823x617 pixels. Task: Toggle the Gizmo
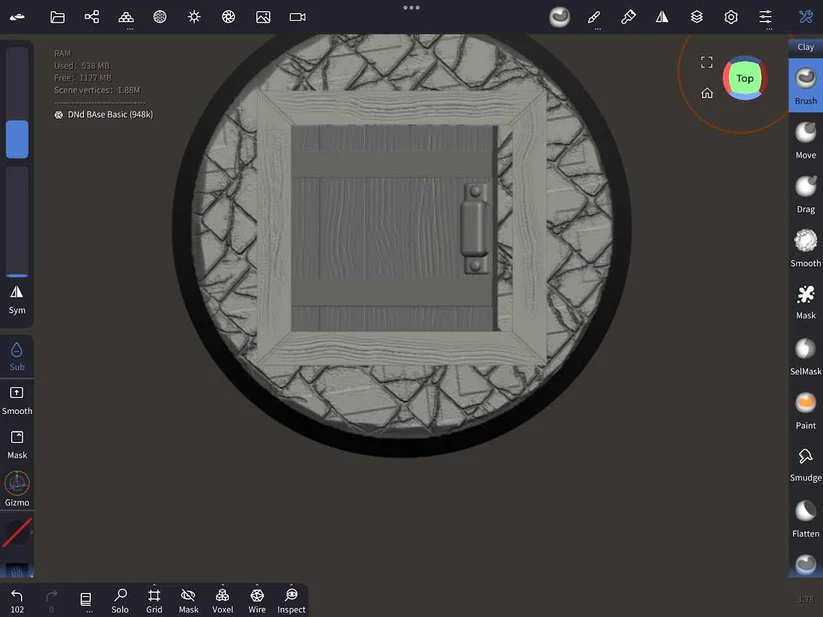click(17, 488)
